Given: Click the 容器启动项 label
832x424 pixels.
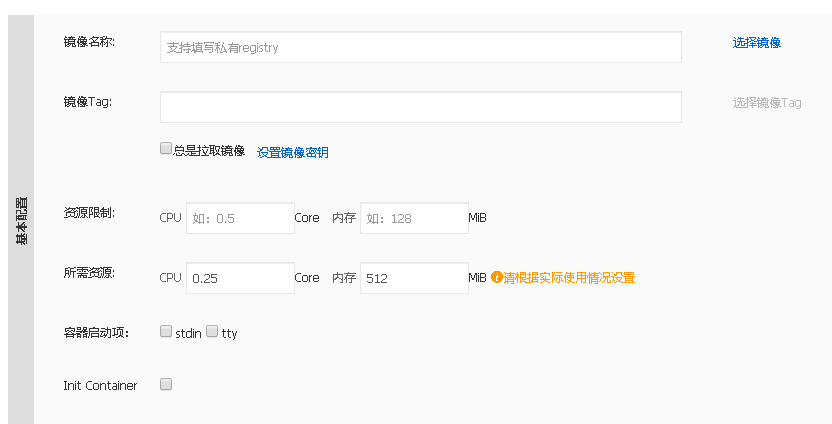Looking at the screenshot, I should 96,333.
